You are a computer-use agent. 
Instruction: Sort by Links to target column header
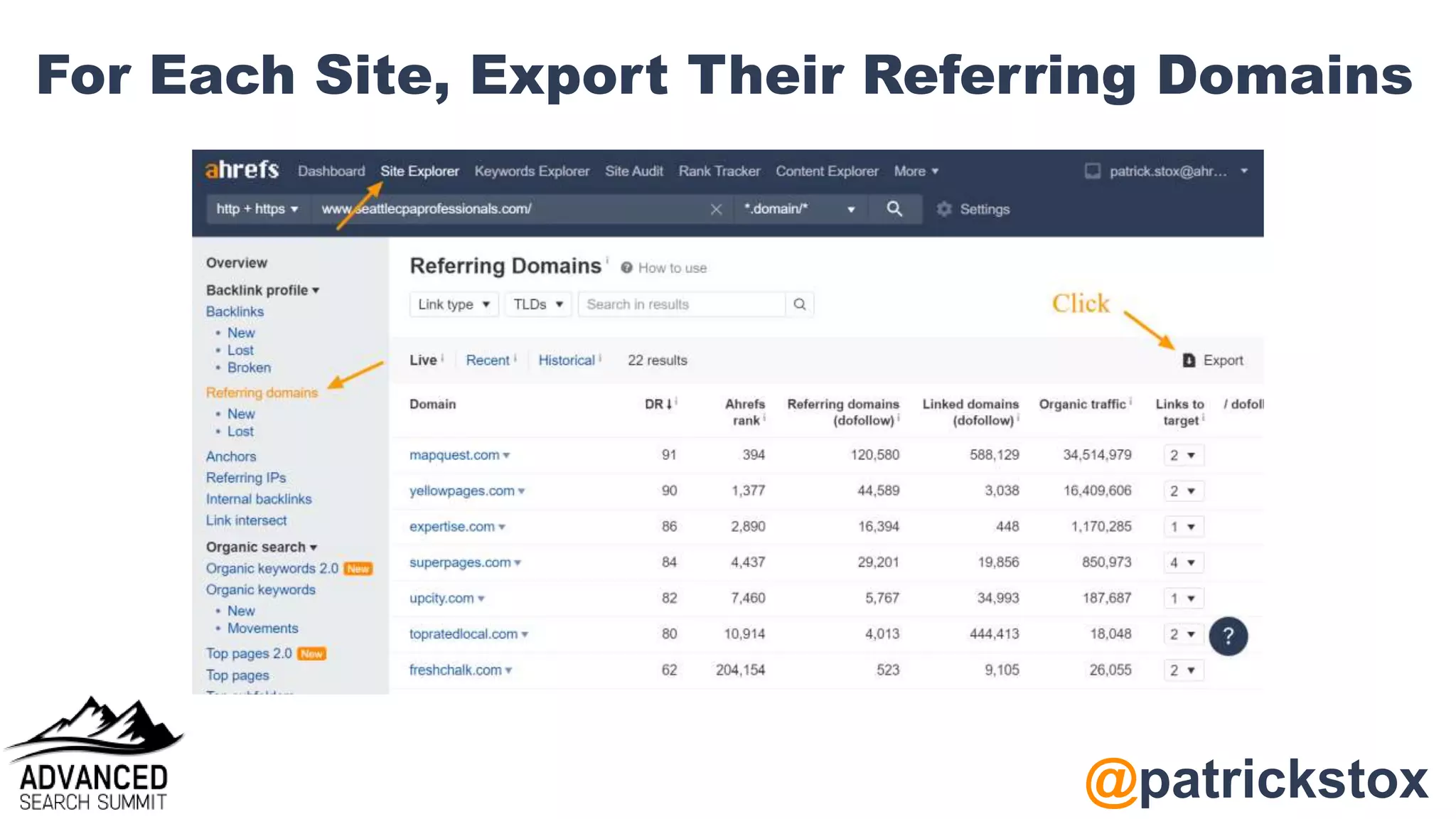click(1180, 412)
